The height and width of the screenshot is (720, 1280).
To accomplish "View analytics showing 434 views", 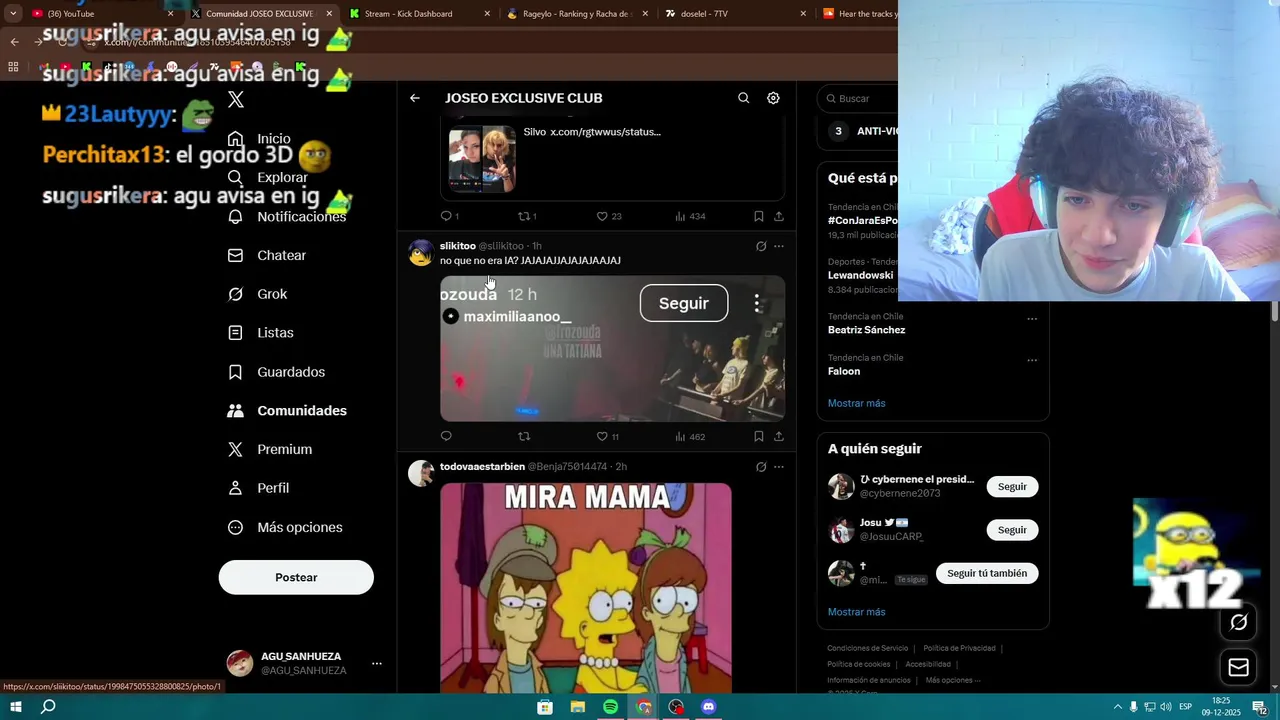I will click(690, 216).
